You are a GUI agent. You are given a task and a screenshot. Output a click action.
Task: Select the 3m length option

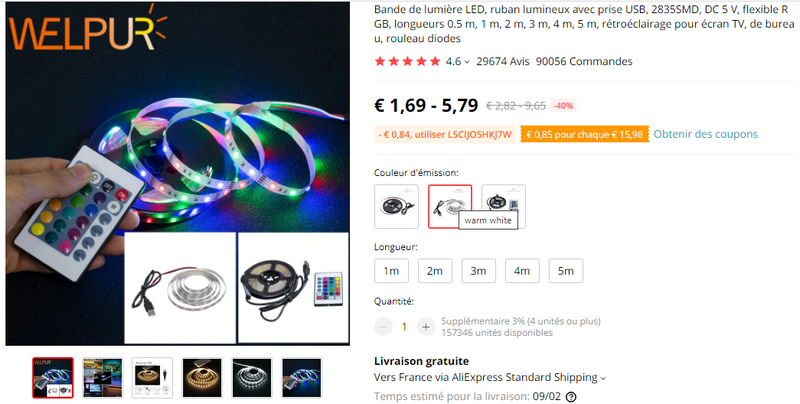click(479, 271)
